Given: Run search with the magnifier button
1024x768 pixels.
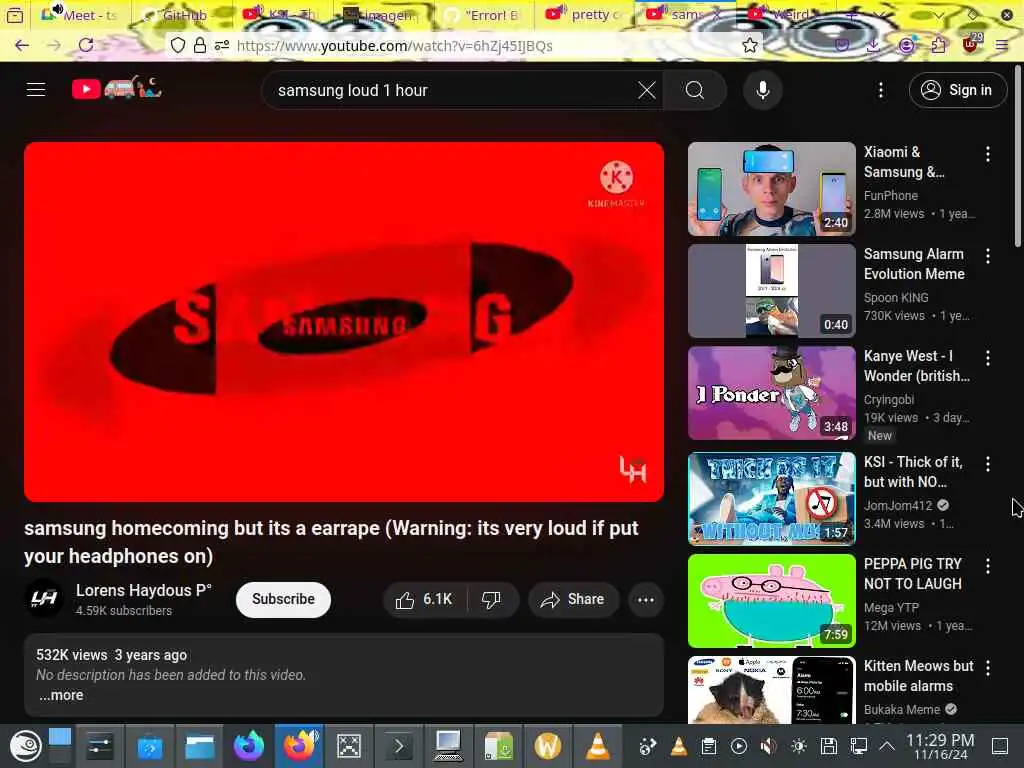Looking at the screenshot, I should pyautogui.click(x=694, y=90).
